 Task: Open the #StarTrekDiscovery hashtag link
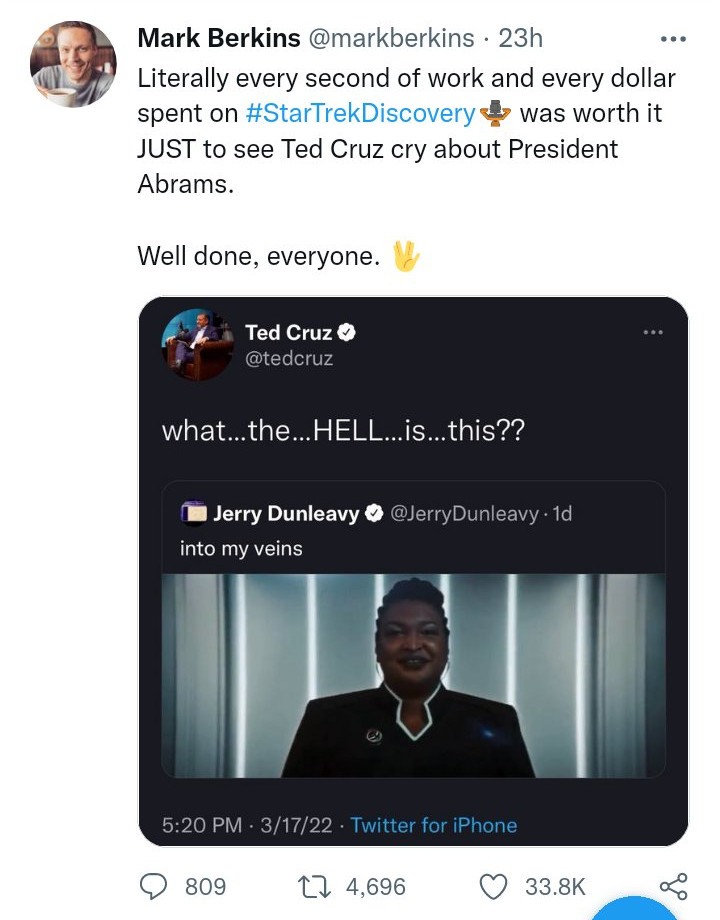[360, 113]
